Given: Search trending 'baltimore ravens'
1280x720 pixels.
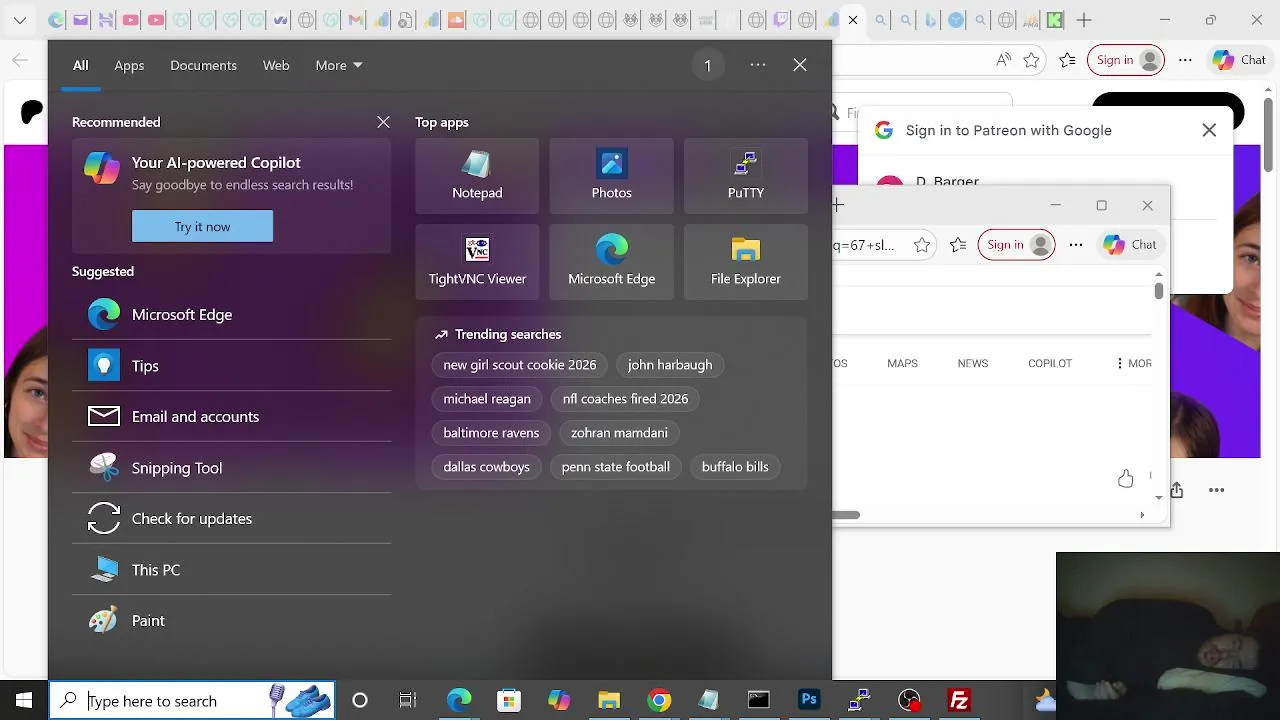Looking at the screenshot, I should coord(491,433).
